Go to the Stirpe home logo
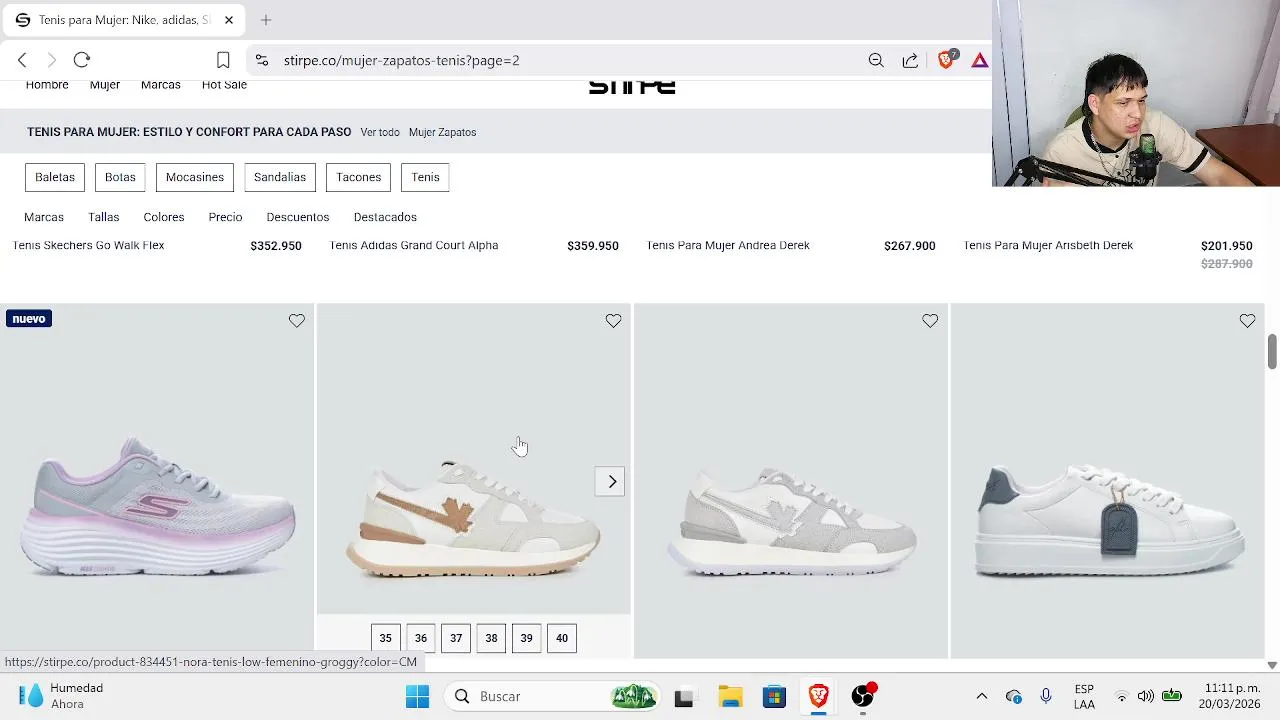Viewport: 1280px width, 720px height. (632, 87)
